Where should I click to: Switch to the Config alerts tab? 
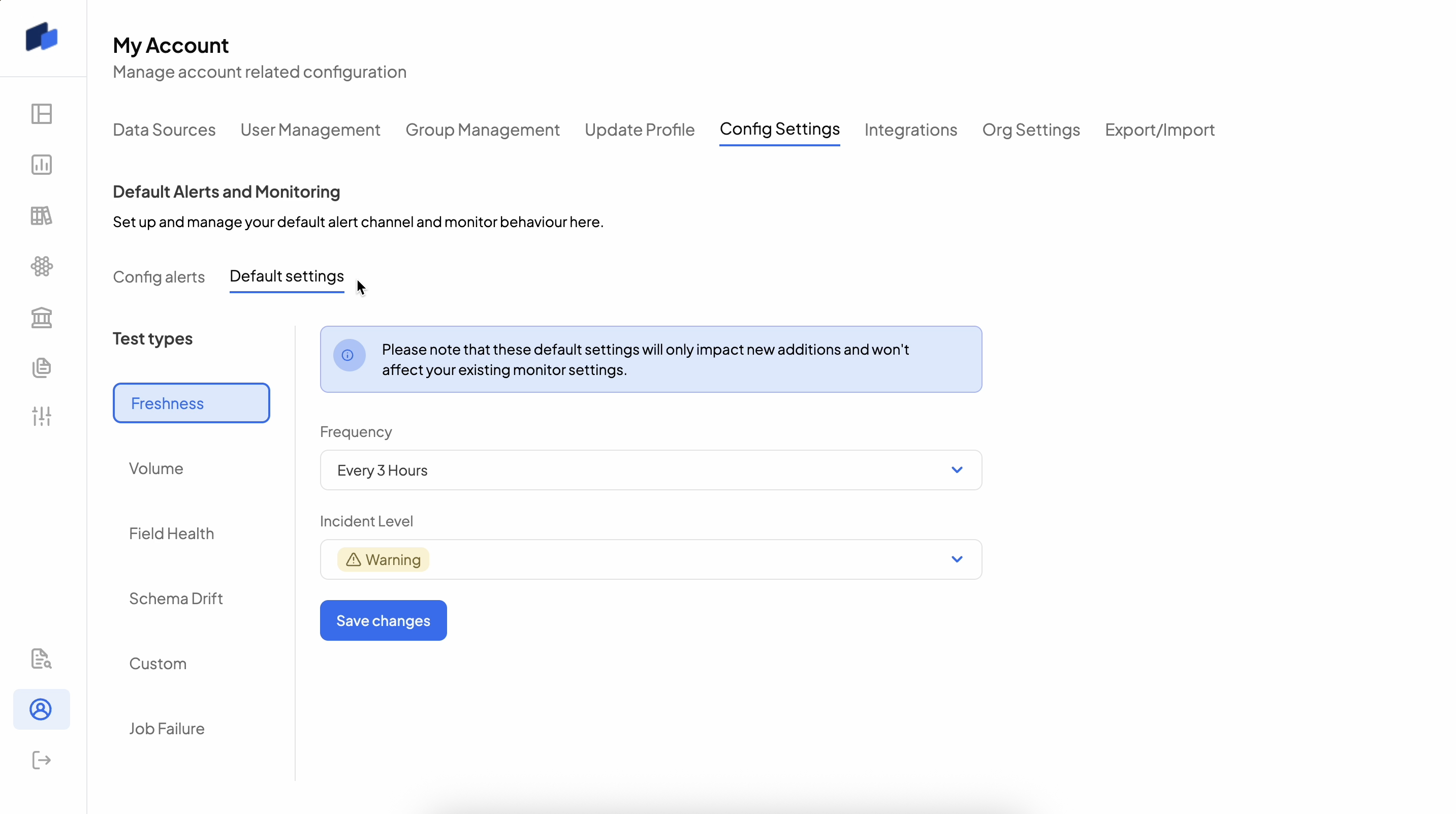click(159, 277)
